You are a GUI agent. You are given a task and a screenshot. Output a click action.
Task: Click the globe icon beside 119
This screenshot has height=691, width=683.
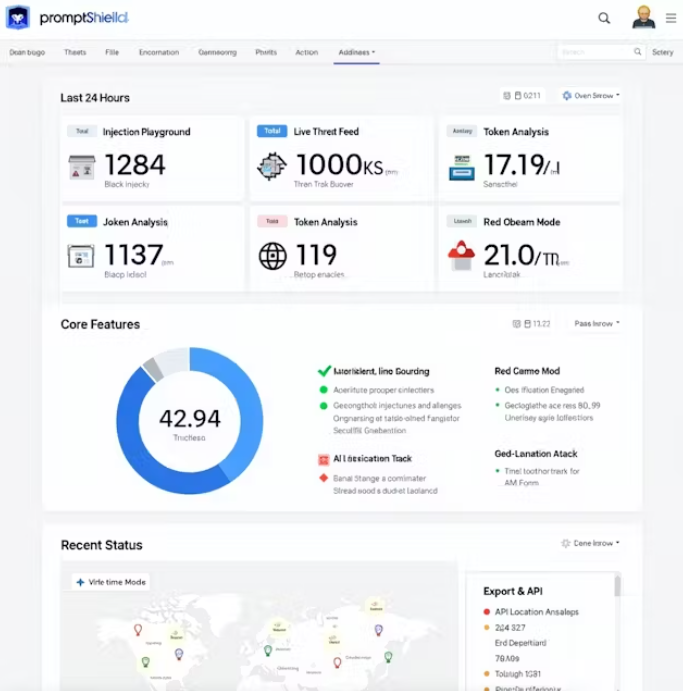[272, 256]
